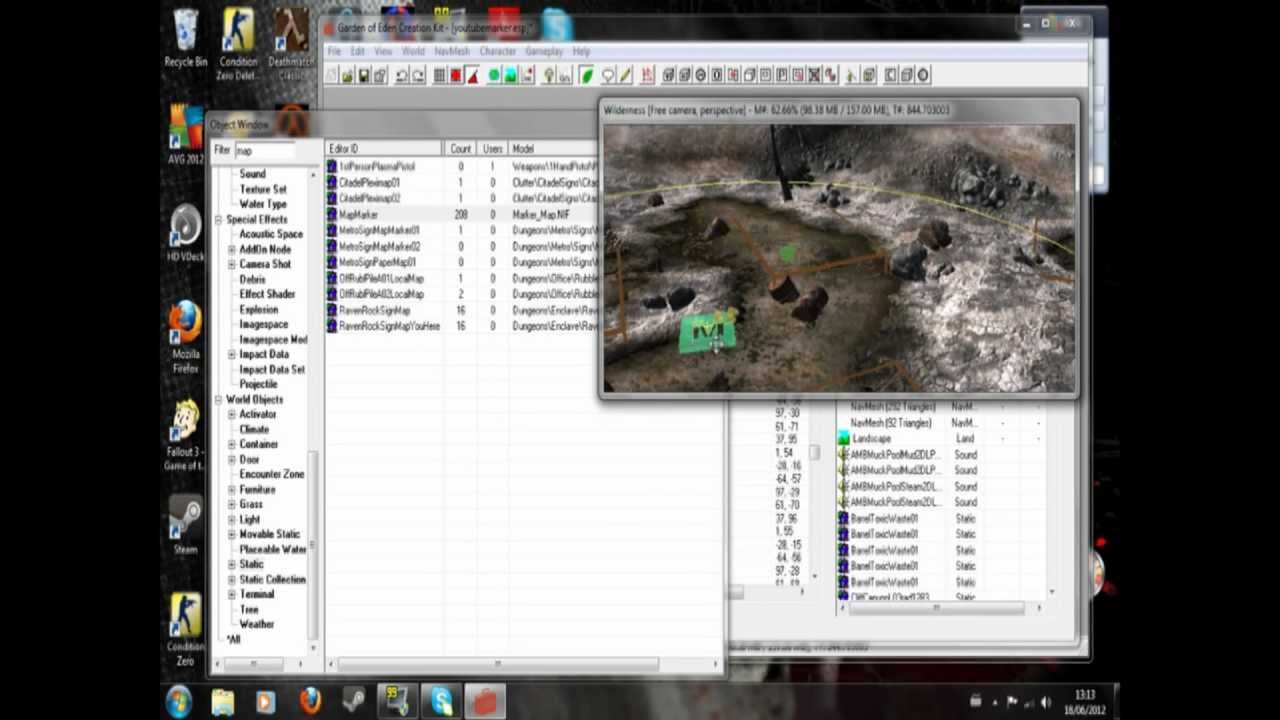
Task: Open the landscape editing tool icon
Action: tap(510, 75)
